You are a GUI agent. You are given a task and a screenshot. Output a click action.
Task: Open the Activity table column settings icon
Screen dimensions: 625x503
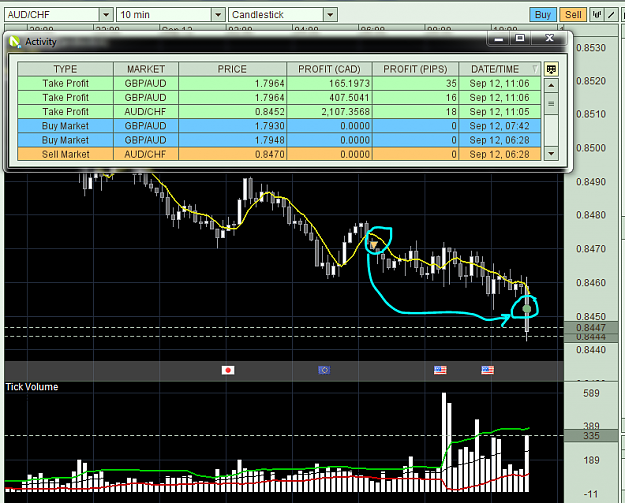pos(551,69)
